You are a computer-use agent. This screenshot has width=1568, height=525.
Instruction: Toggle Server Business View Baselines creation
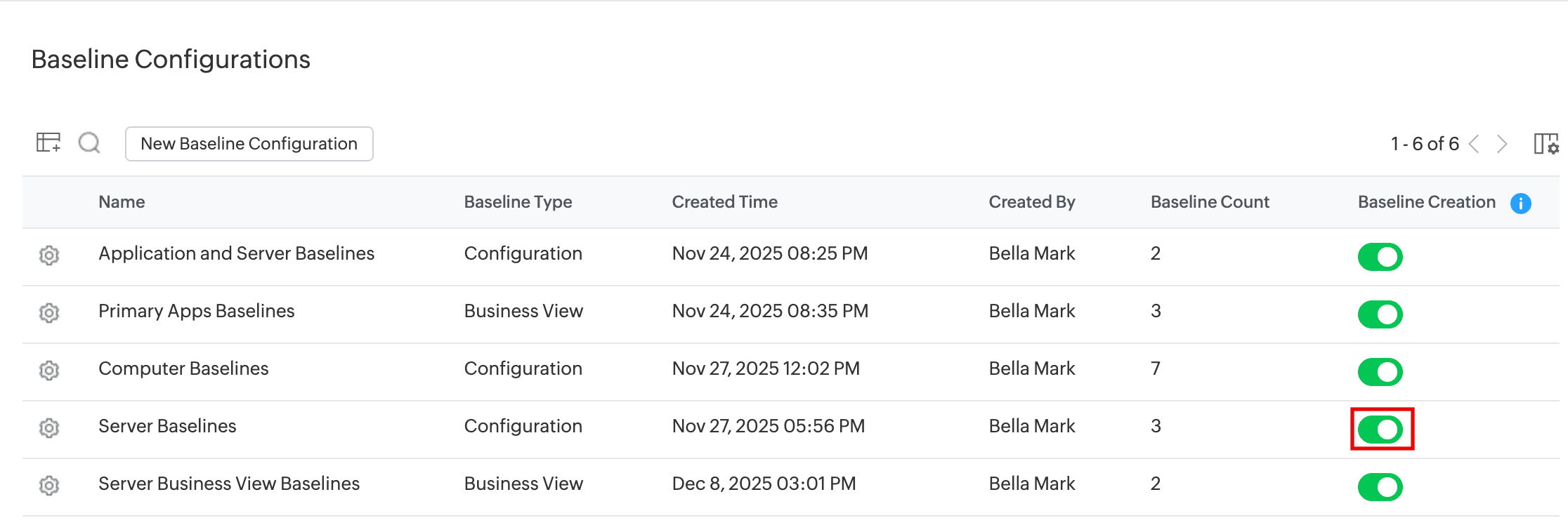pos(1380,487)
